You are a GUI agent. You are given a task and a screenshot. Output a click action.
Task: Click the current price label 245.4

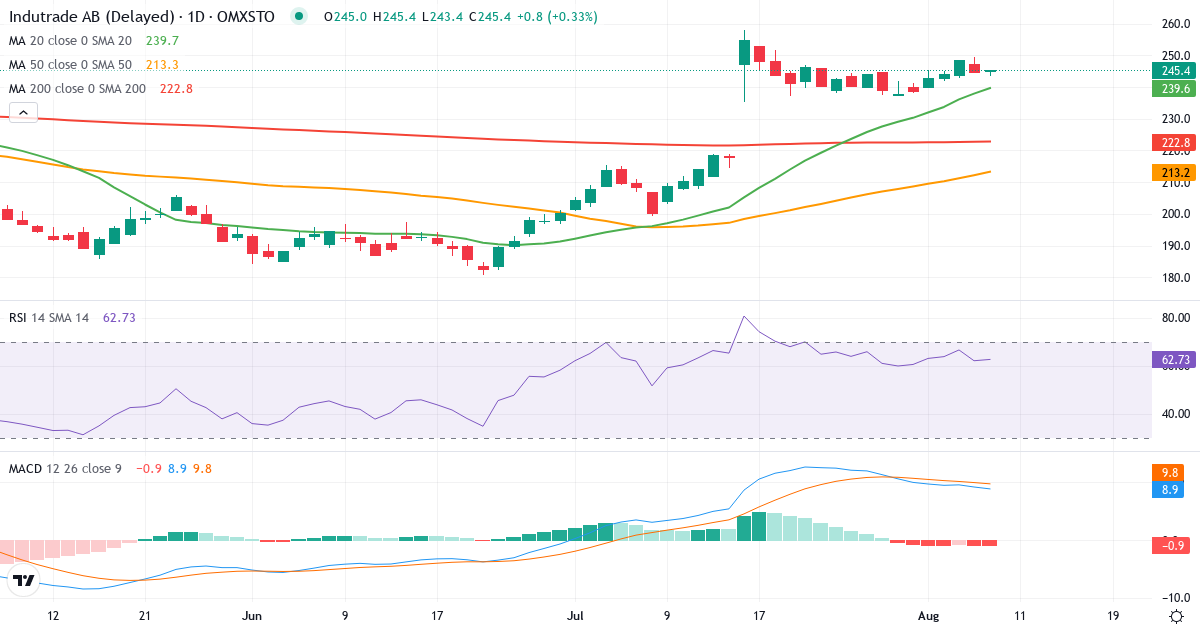1176,71
